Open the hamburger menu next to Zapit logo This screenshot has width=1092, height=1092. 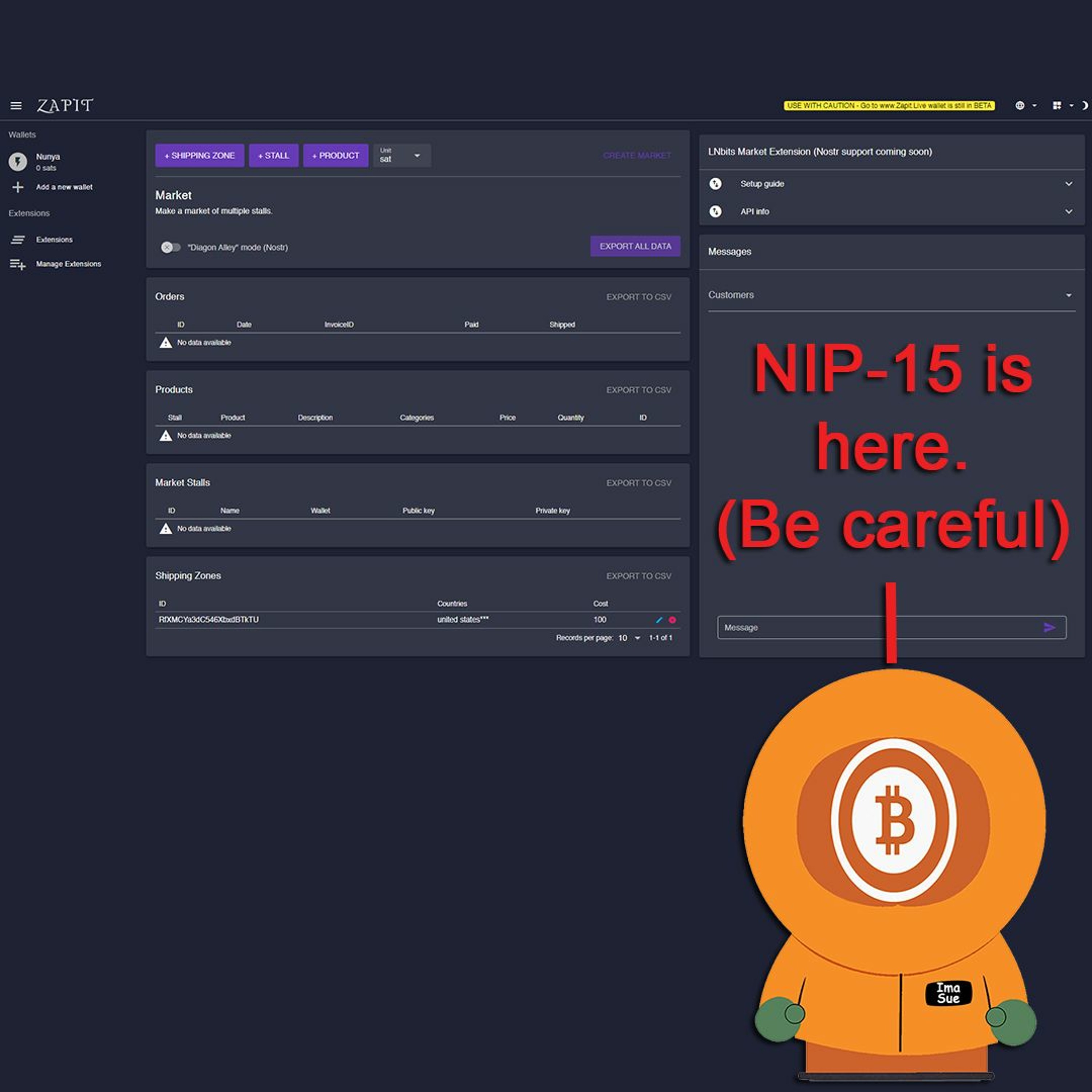[16, 106]
